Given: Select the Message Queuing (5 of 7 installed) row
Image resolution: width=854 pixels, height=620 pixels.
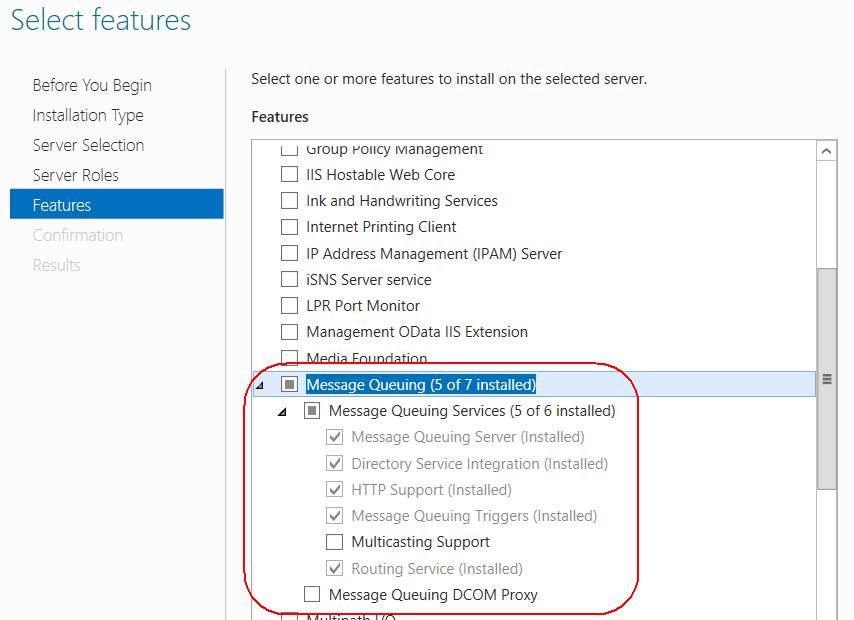Looking at the screenshot, I should tap(534, 385).
